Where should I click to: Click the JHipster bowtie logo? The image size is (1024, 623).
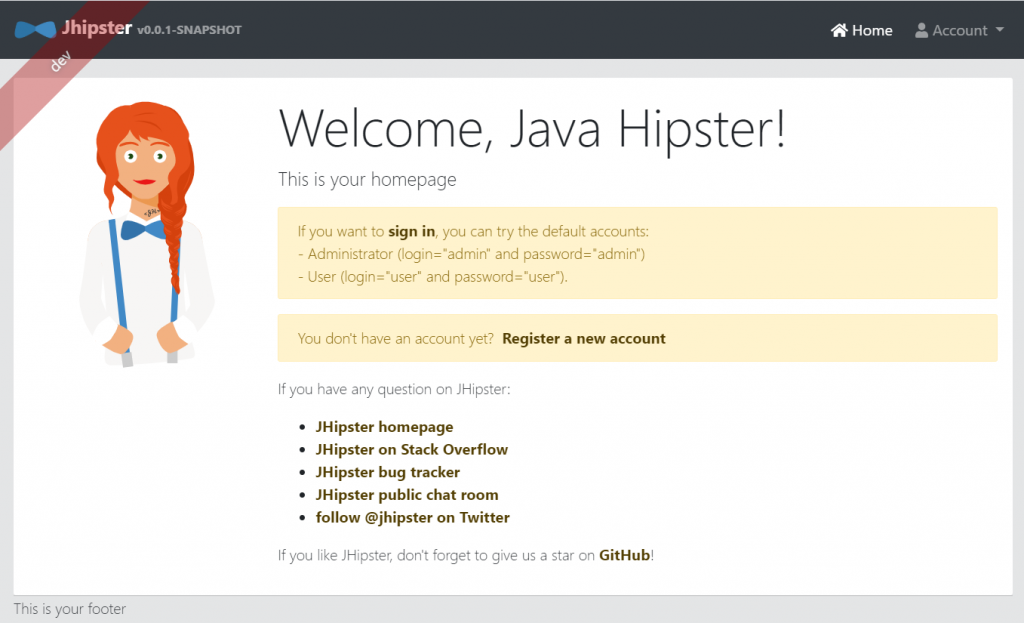(x=34, y=29)
